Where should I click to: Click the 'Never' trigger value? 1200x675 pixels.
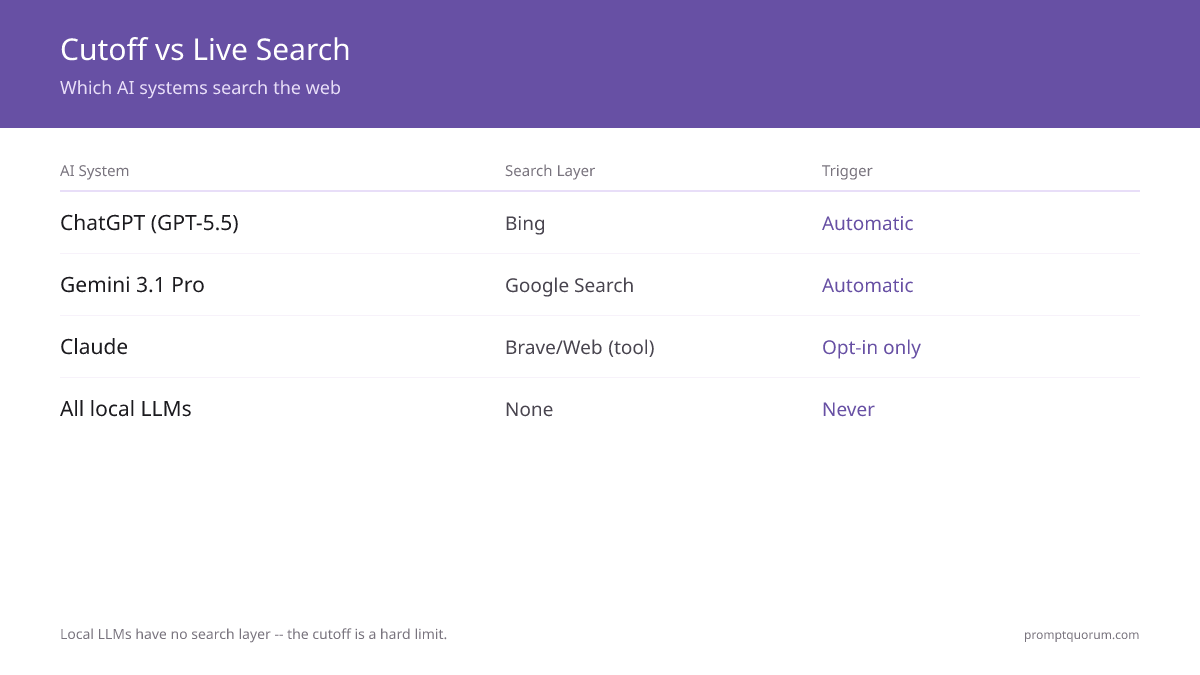(848, 409)
